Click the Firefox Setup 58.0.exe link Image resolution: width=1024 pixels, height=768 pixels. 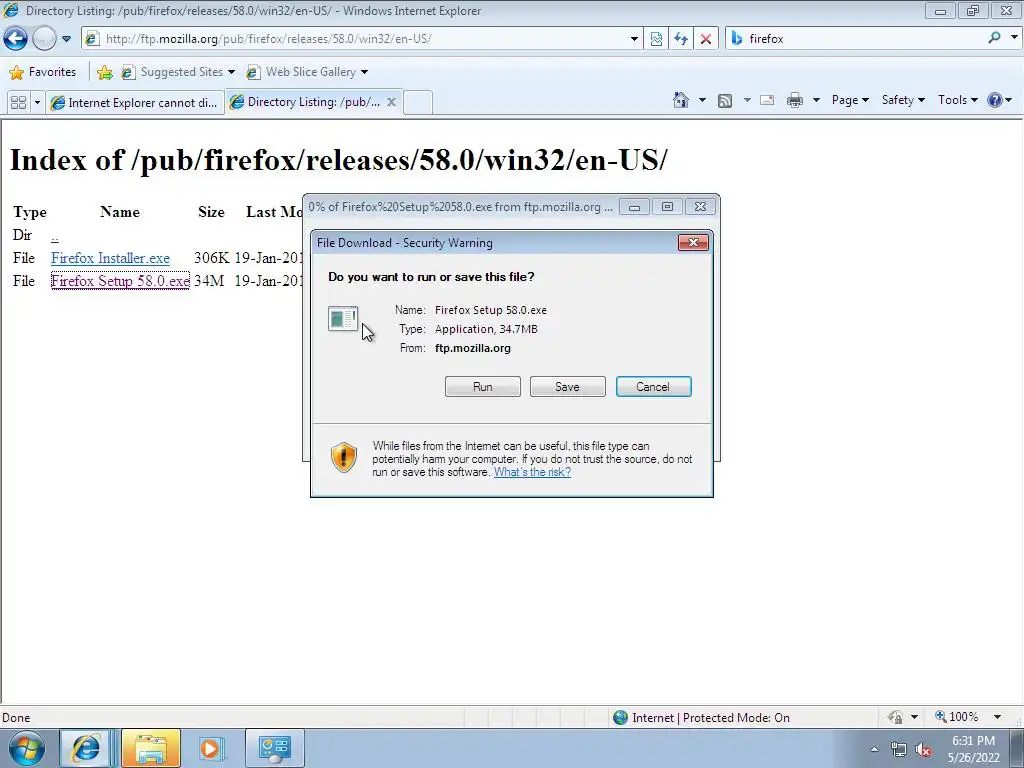coord(120,281)
